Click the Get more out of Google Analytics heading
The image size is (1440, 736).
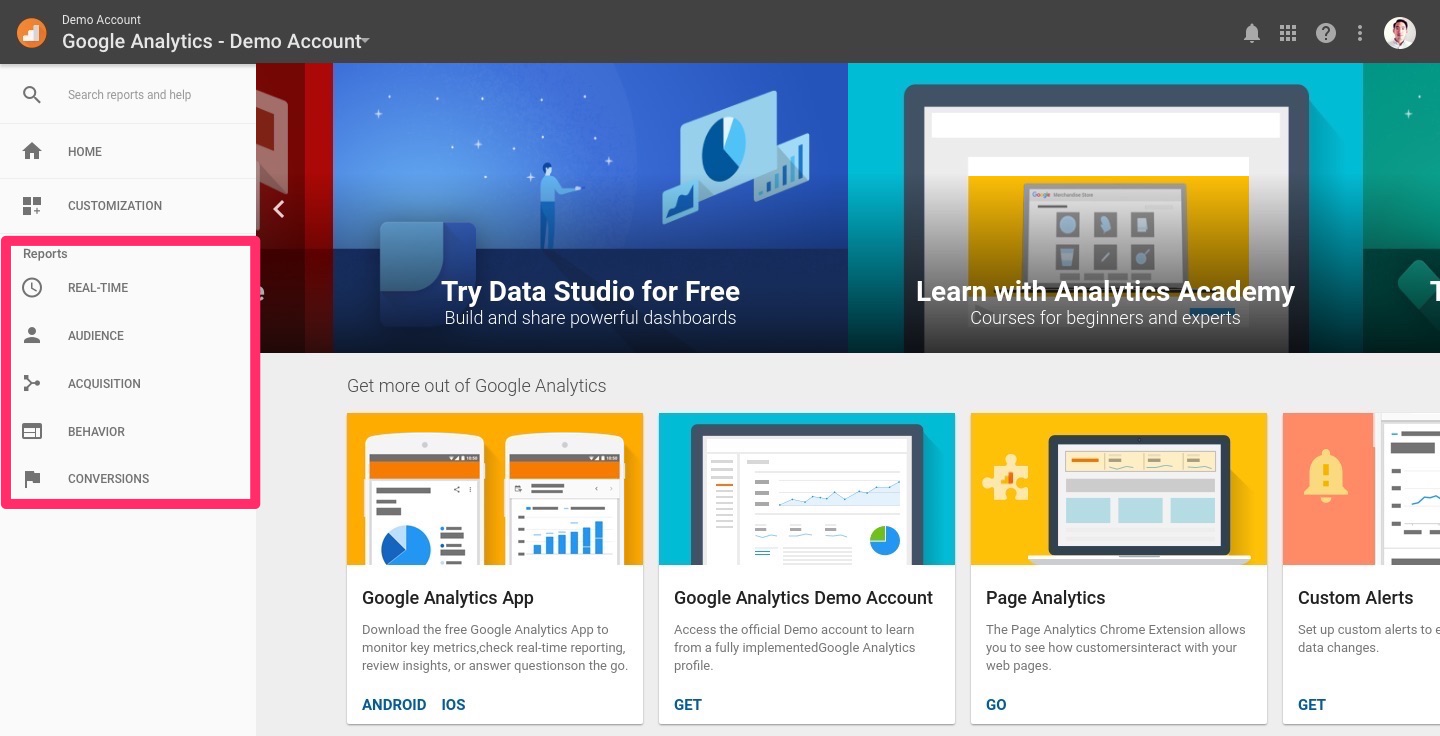click(x=477, y=386)
